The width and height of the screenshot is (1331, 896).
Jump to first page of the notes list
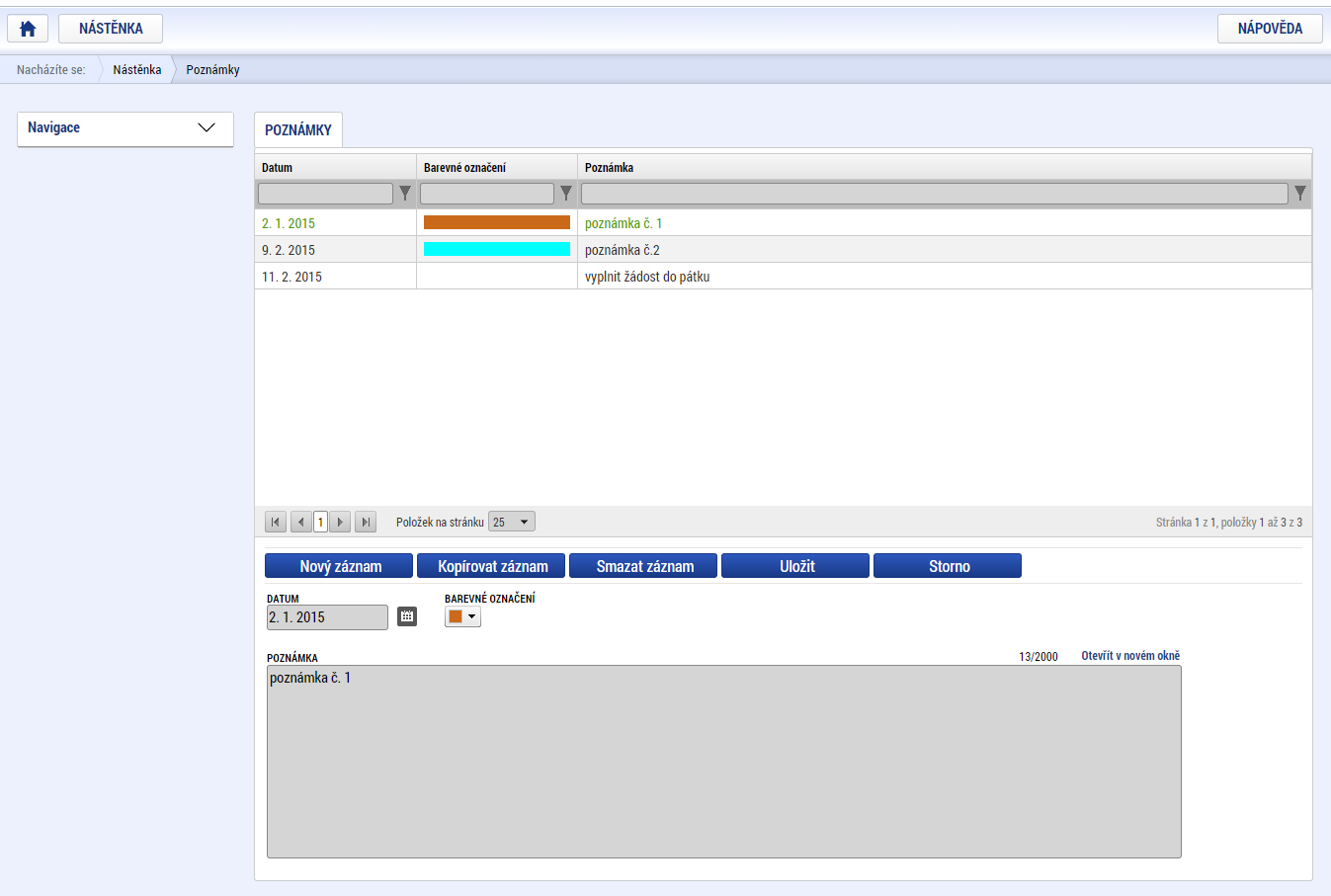pos(276,522)
